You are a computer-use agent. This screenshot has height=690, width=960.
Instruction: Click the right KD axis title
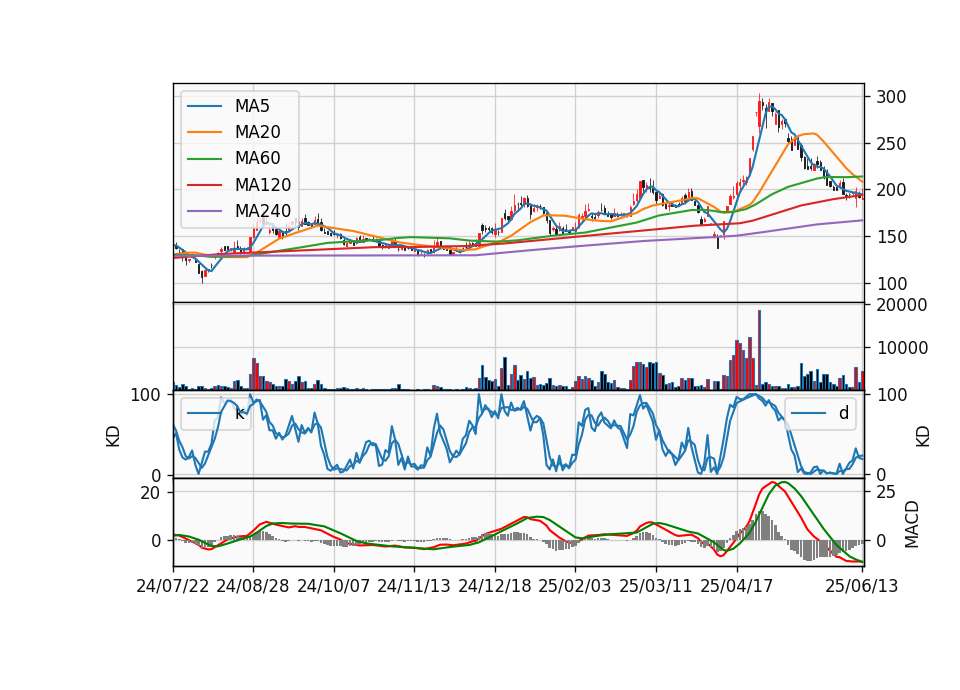(923, 437)
